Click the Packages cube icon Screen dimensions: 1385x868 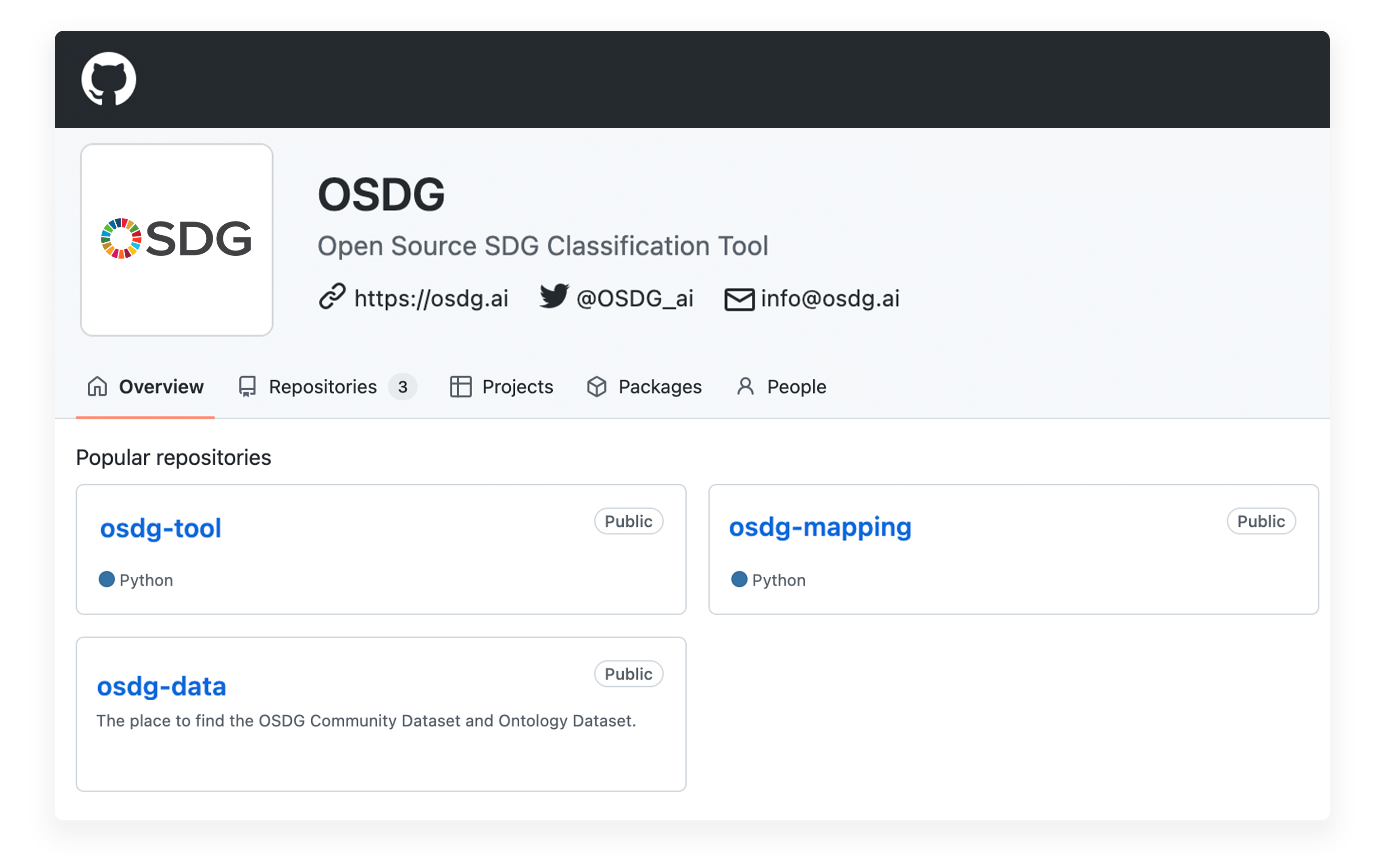(597, 387)
